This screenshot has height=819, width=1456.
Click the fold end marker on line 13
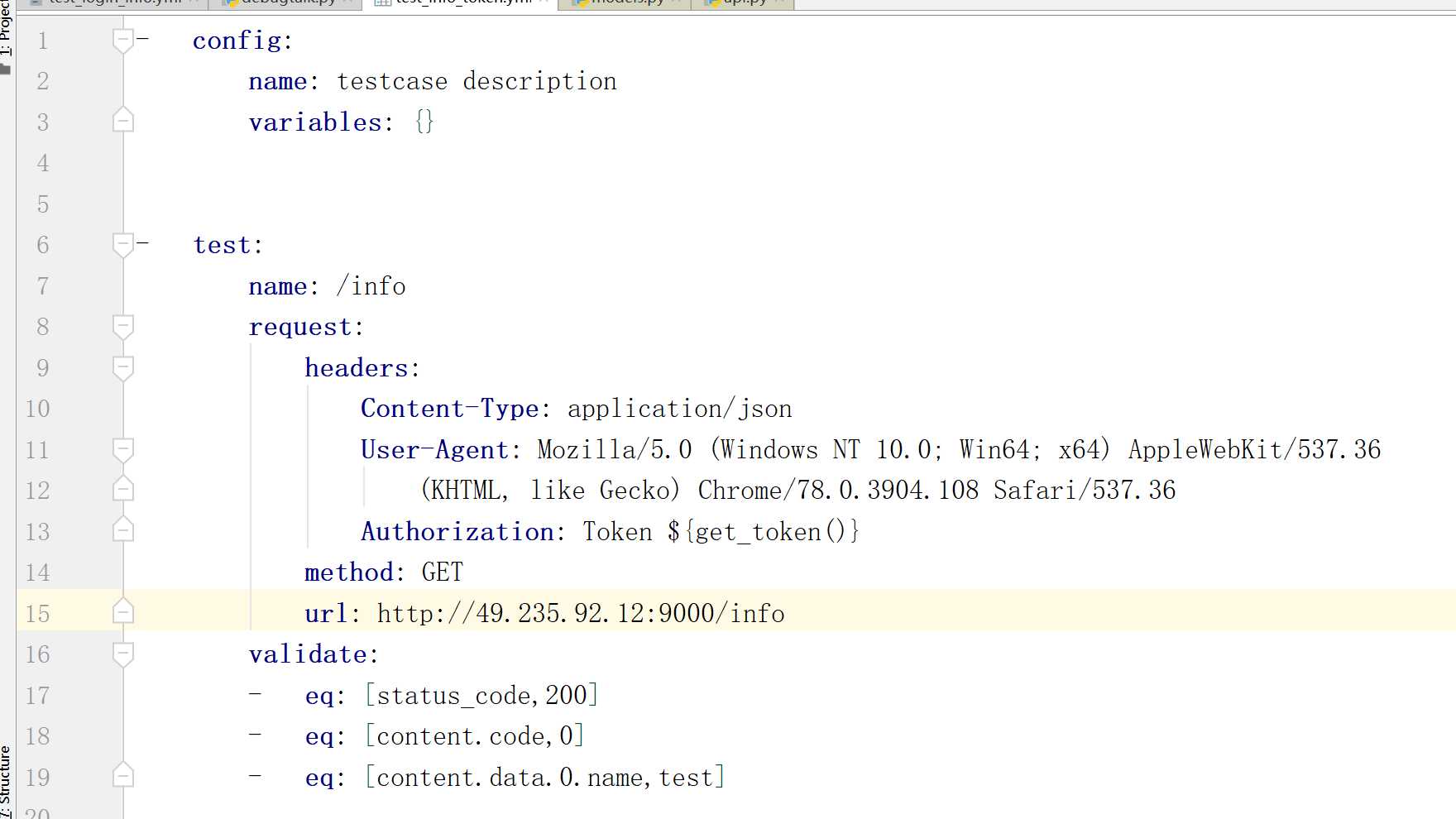pos(122,529)
